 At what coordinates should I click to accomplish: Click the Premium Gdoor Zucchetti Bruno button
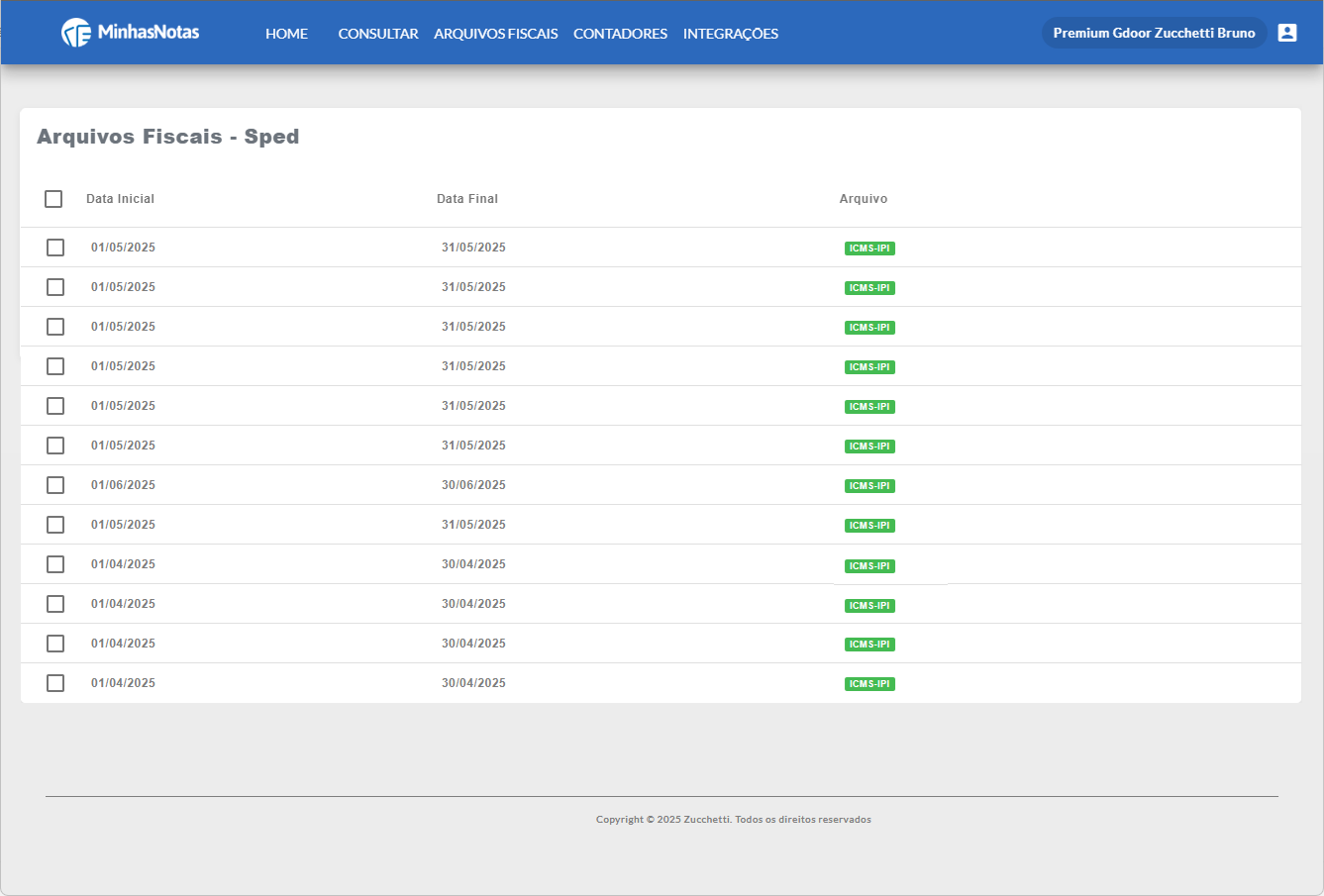(1154, 33)
